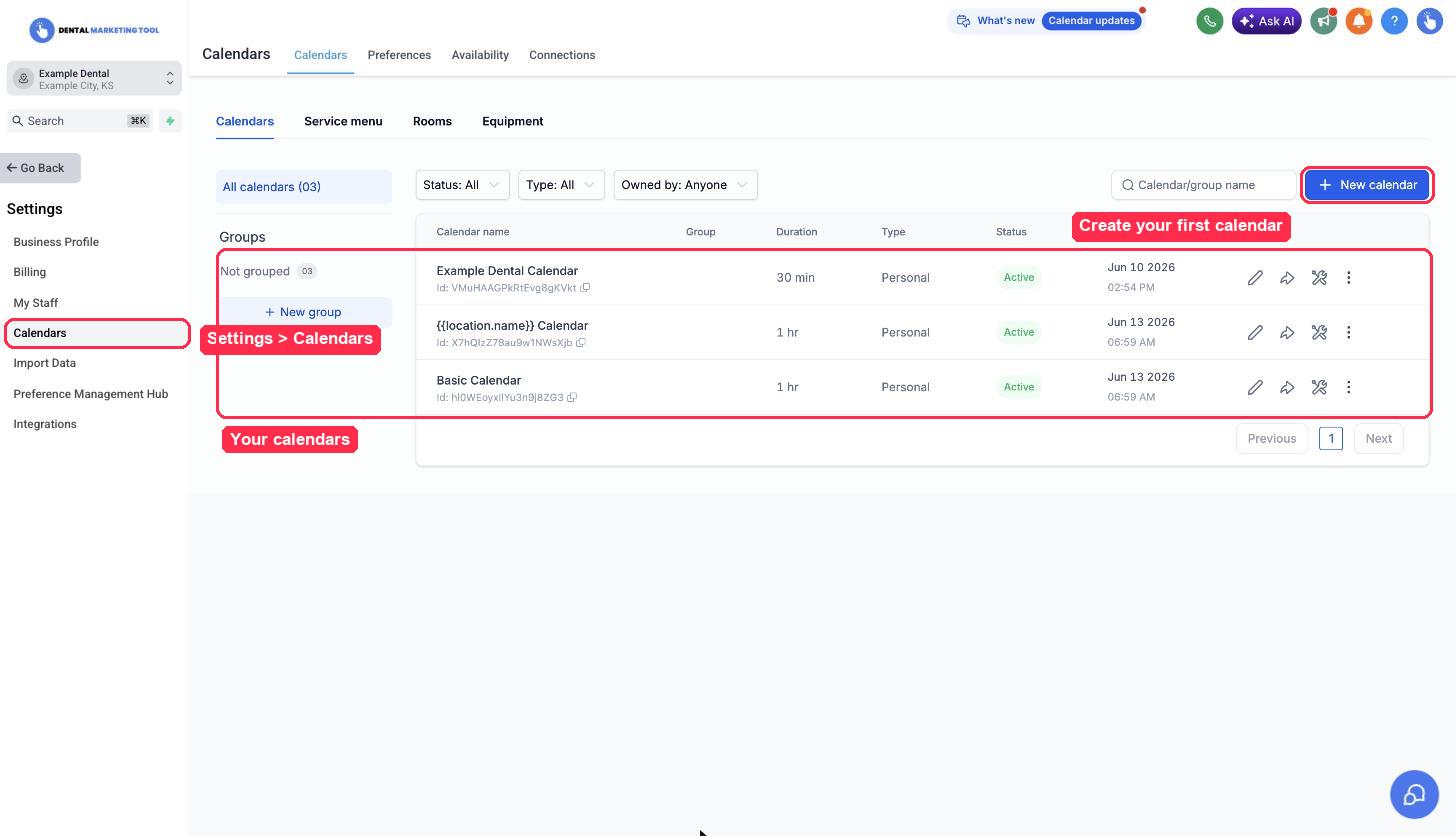Open the chat support widget

[x=1414, y=794]
